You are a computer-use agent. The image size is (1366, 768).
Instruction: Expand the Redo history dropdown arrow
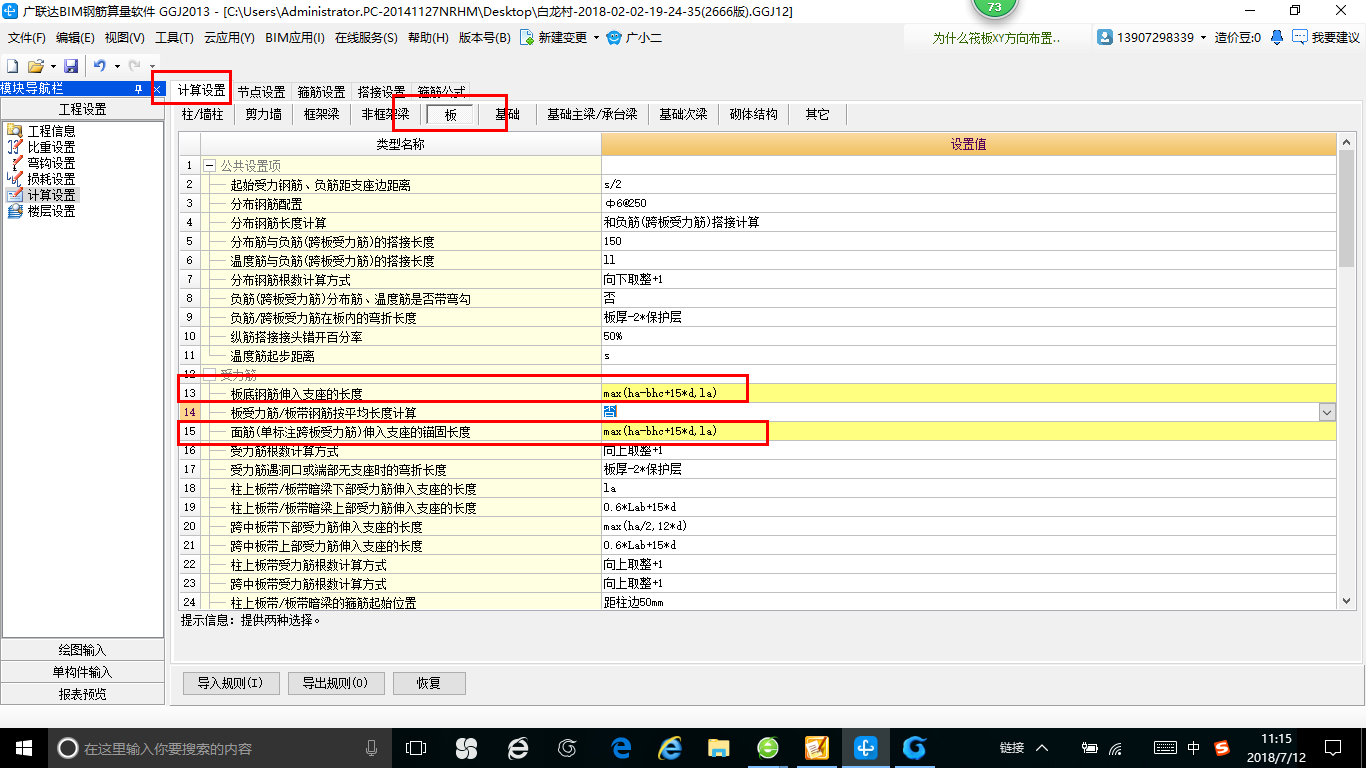click(151, 65)
